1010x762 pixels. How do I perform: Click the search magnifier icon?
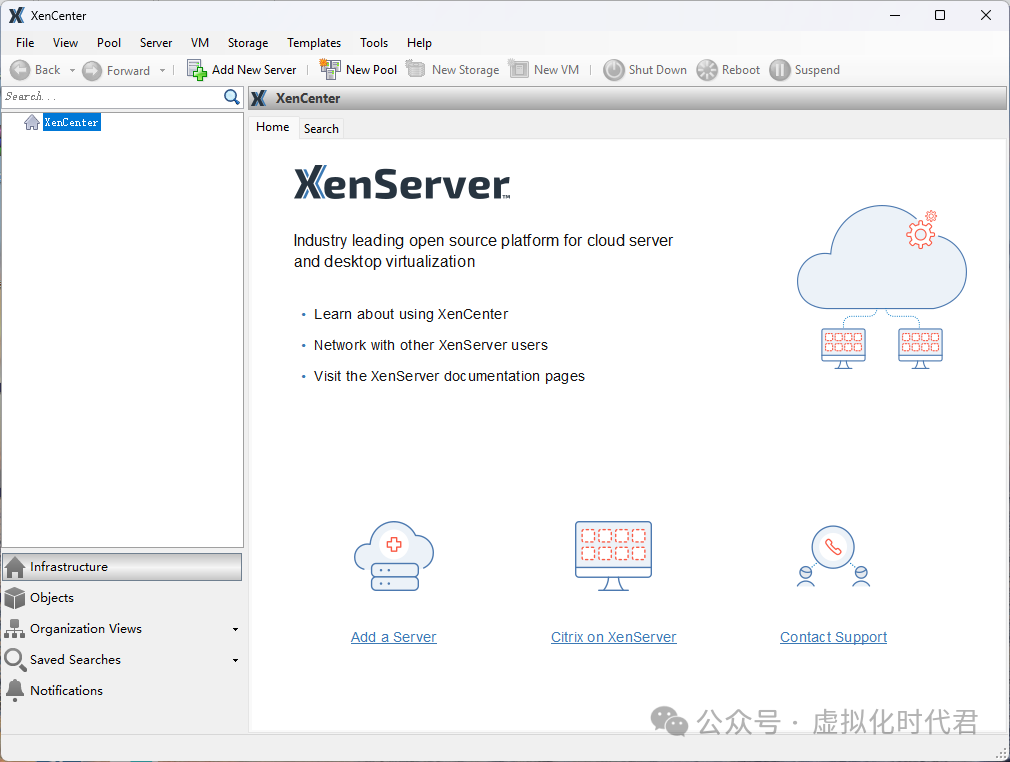[232, 97]
